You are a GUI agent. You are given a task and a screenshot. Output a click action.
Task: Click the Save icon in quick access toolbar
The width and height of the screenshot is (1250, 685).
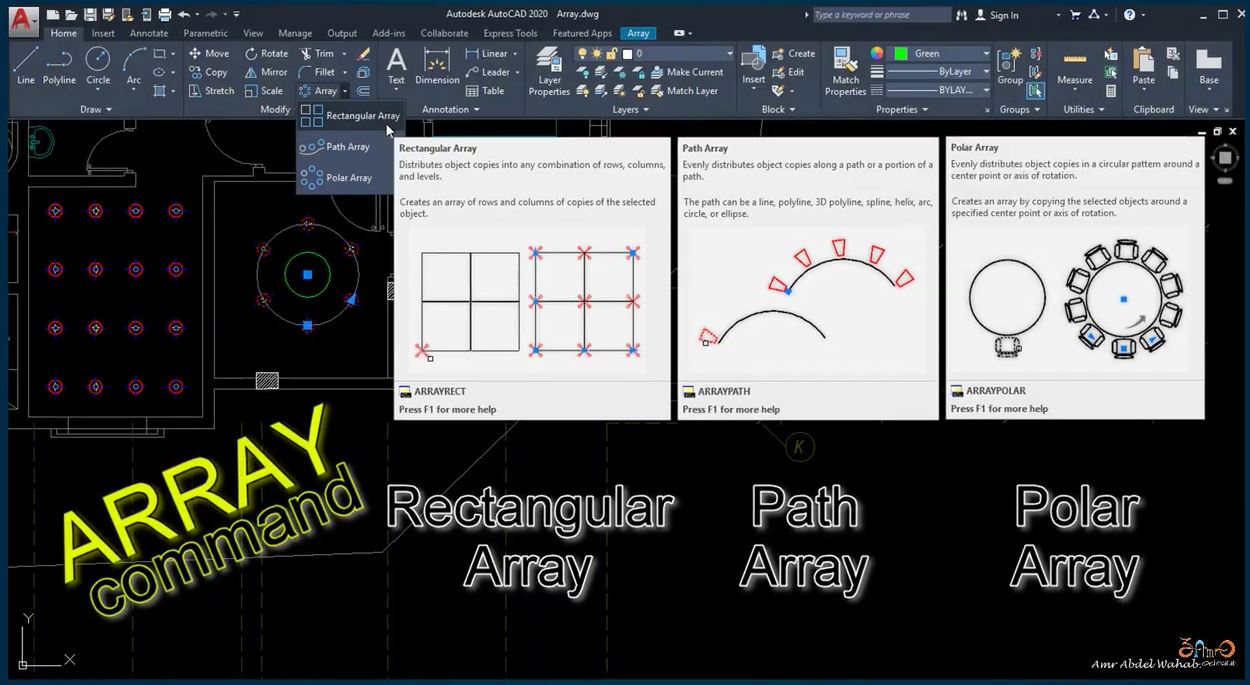[x=90, y=15]
